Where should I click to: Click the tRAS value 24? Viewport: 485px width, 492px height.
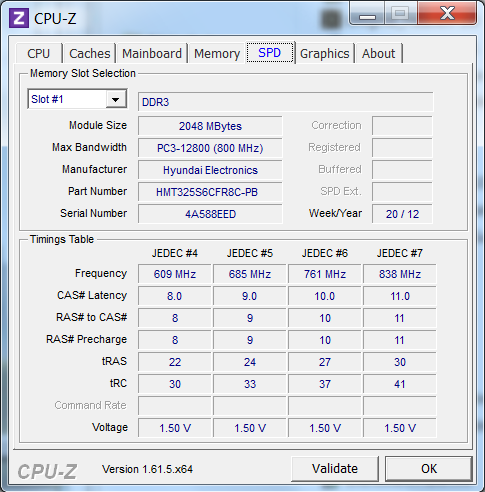coord(250,362)
